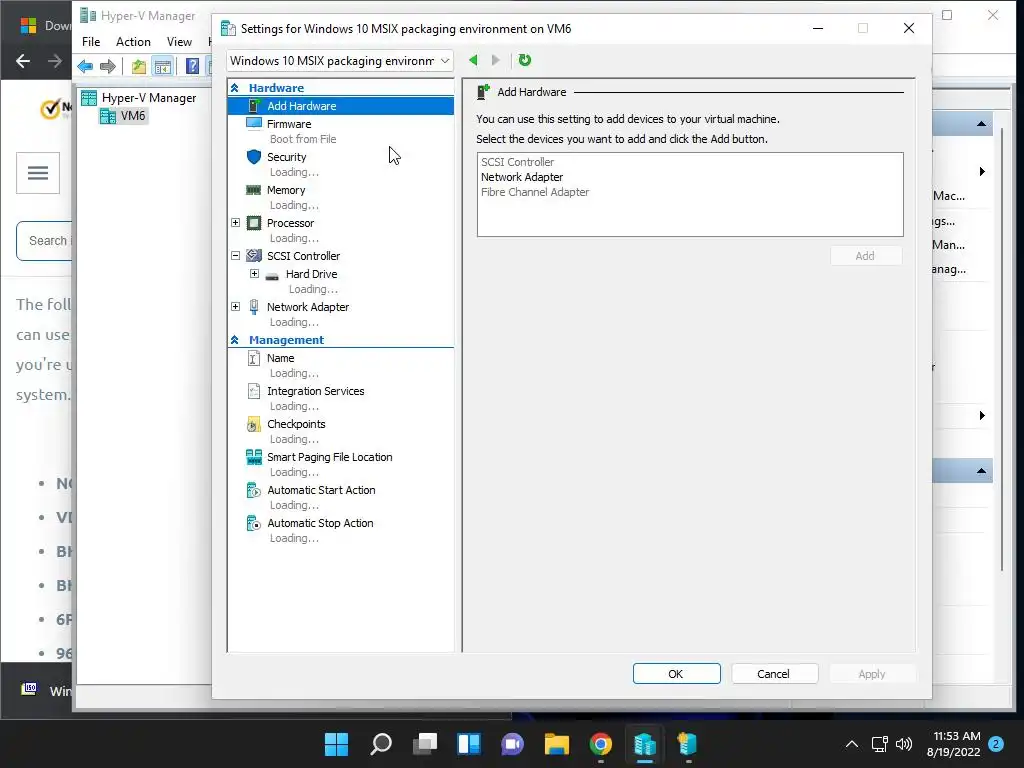
Task: Open the View menu in Hyper-V Manager
Action: pos(179,42)
